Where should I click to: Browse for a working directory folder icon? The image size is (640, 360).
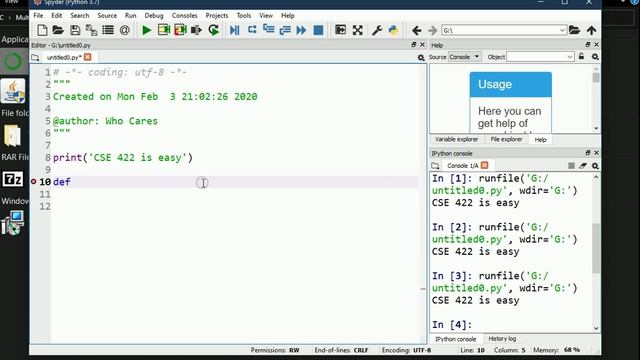(574, 30)
